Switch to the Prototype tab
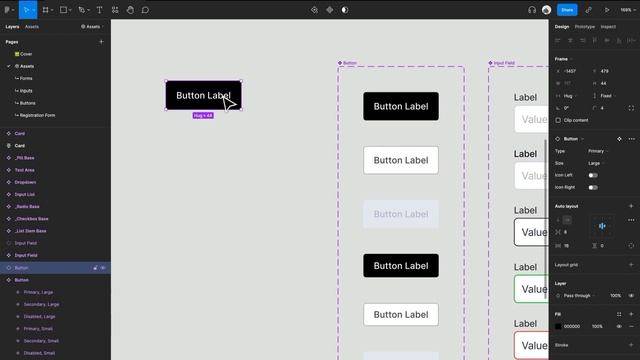The image size is (640, 360). [584, 27]
